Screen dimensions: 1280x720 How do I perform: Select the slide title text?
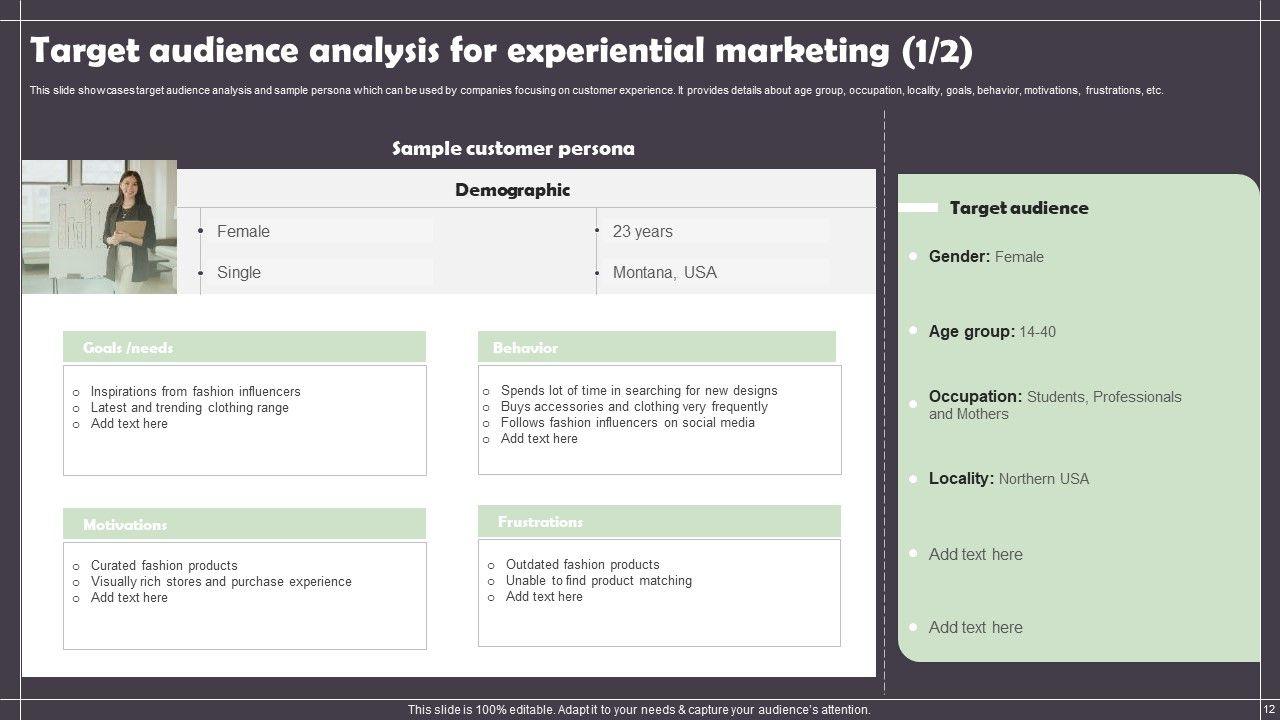(x=501, y=51)
